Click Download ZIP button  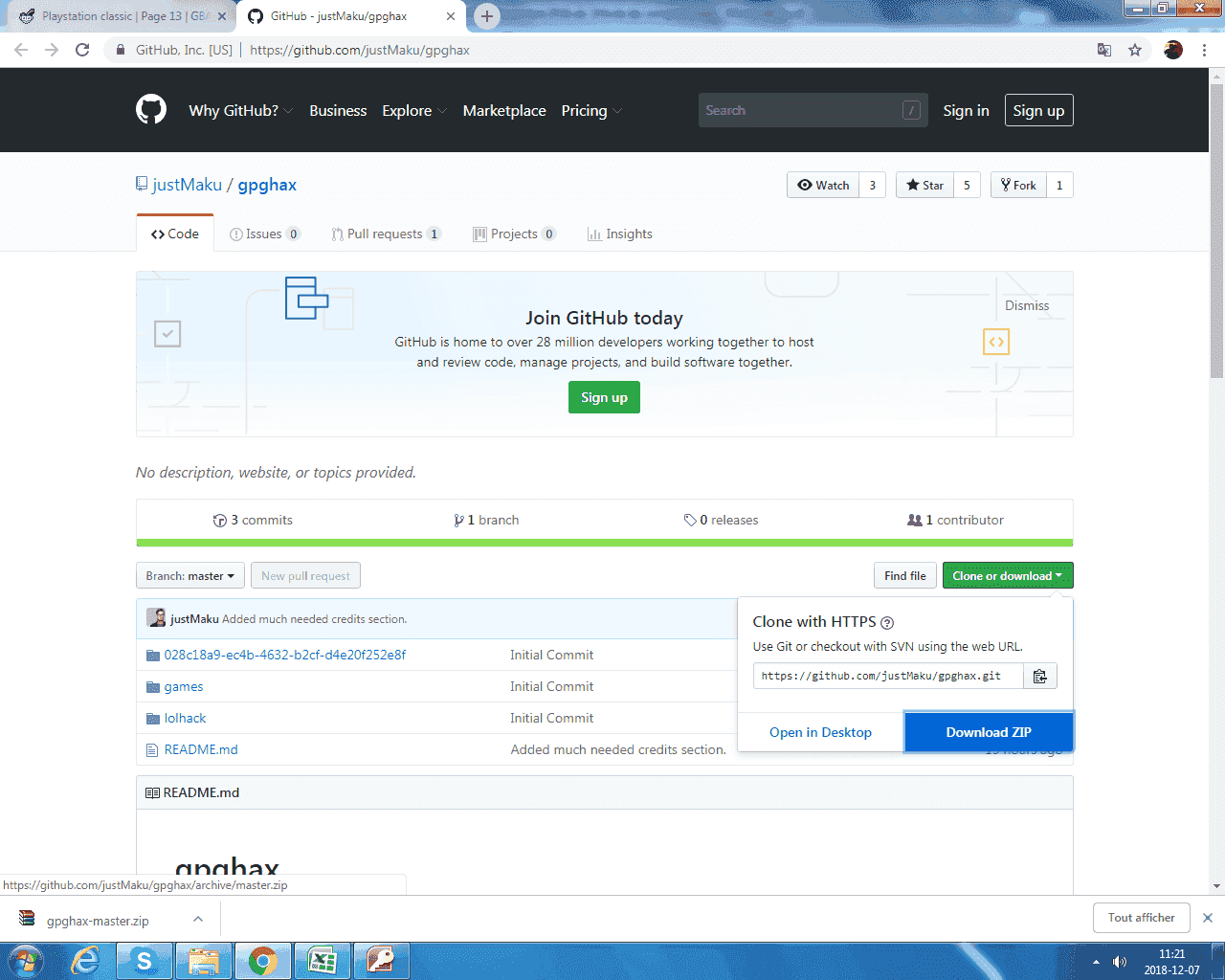(x=989, y=732)
